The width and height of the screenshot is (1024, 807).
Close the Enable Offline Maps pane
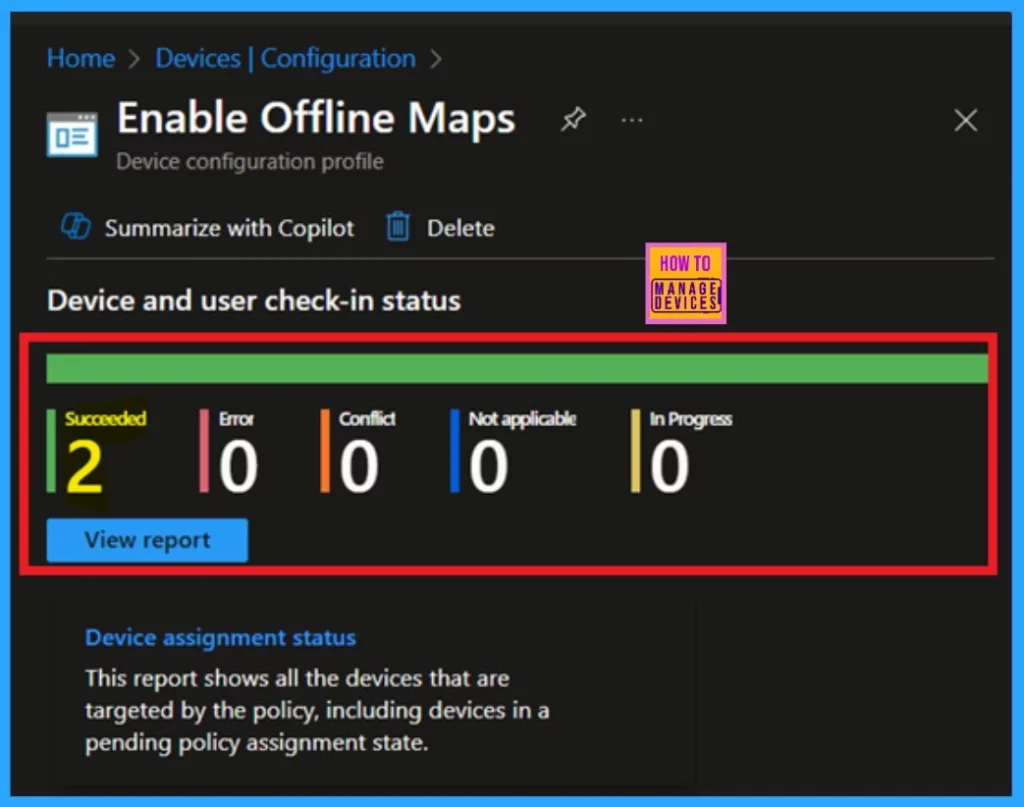click(x=966, y=120)
